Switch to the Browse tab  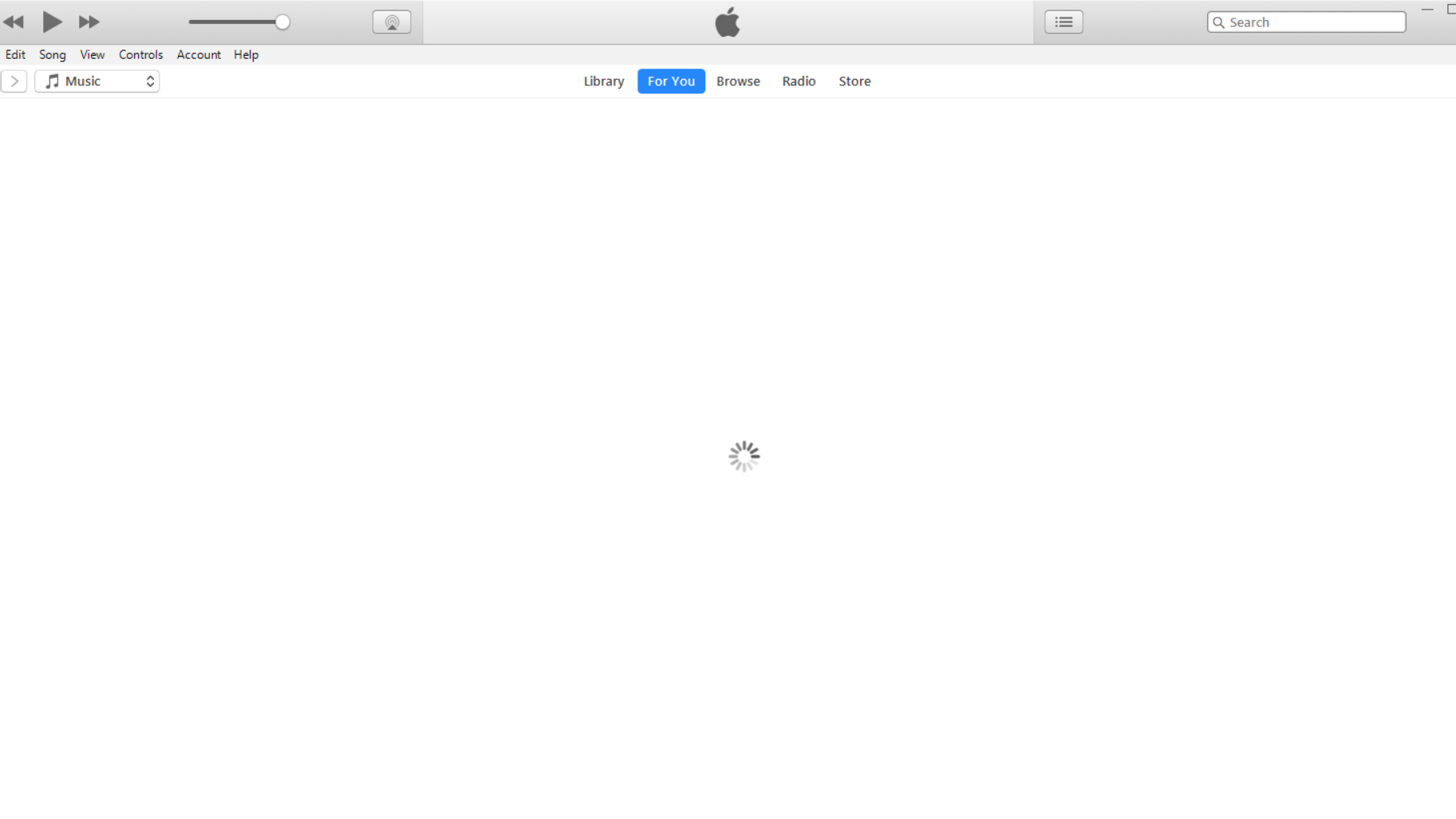pyautogui.click(x=738, y=81)
